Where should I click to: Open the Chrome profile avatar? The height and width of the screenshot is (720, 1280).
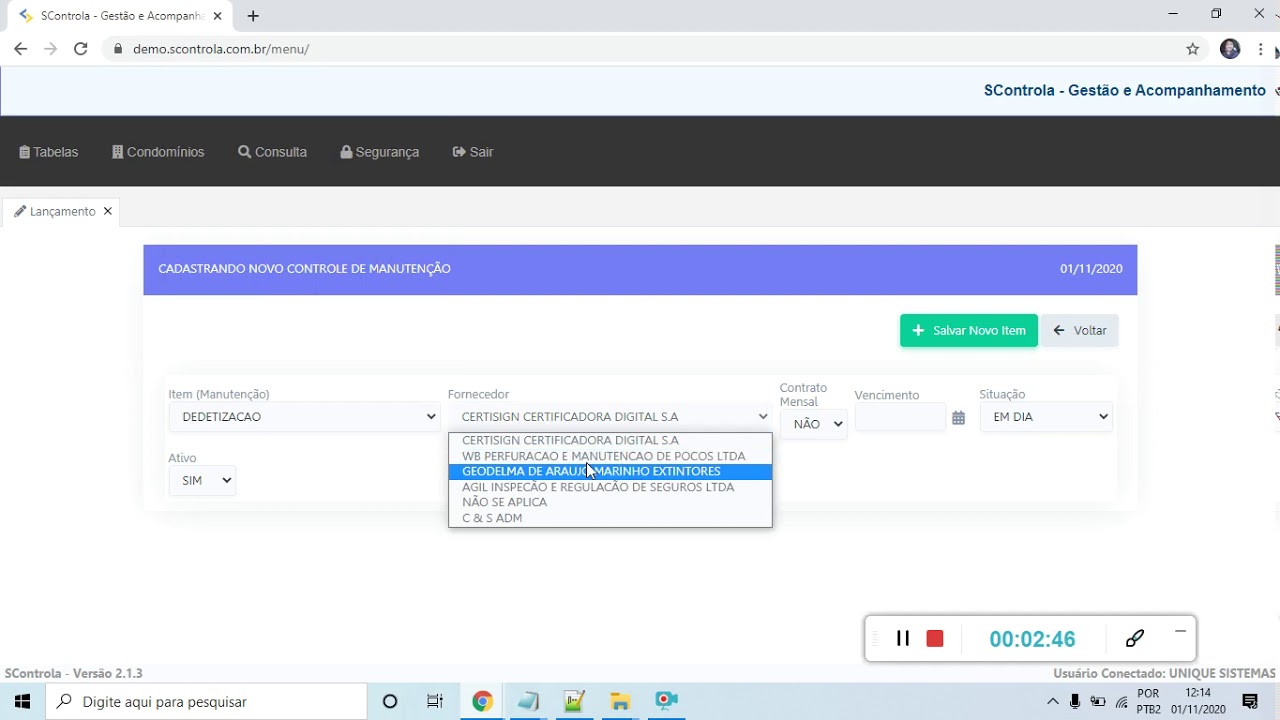coord(1230,49)
